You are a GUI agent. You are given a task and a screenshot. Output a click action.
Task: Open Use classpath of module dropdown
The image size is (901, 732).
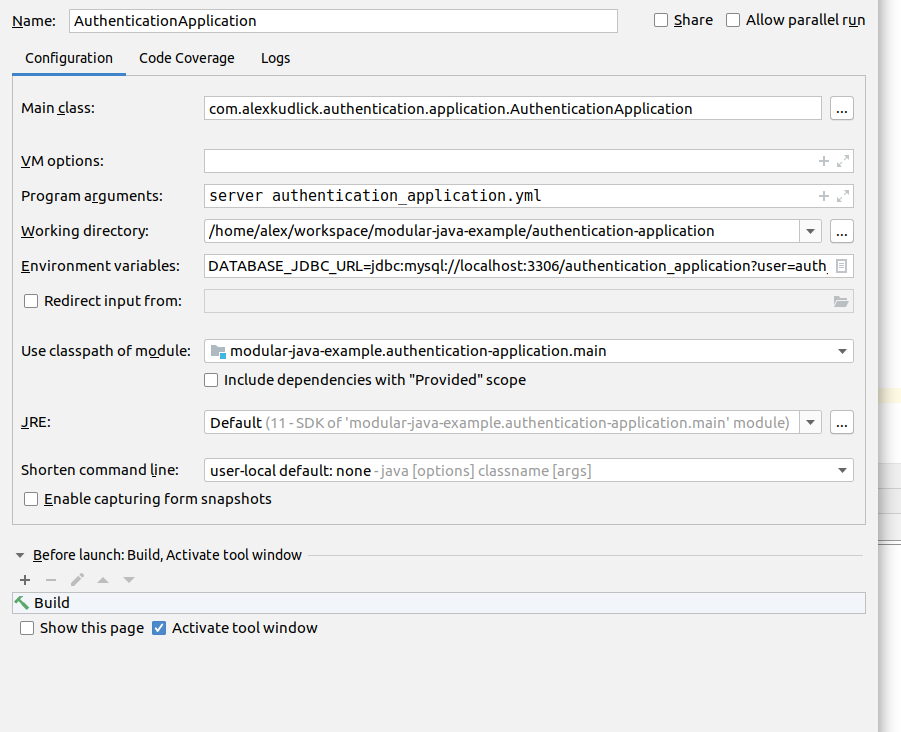point(842,351)
